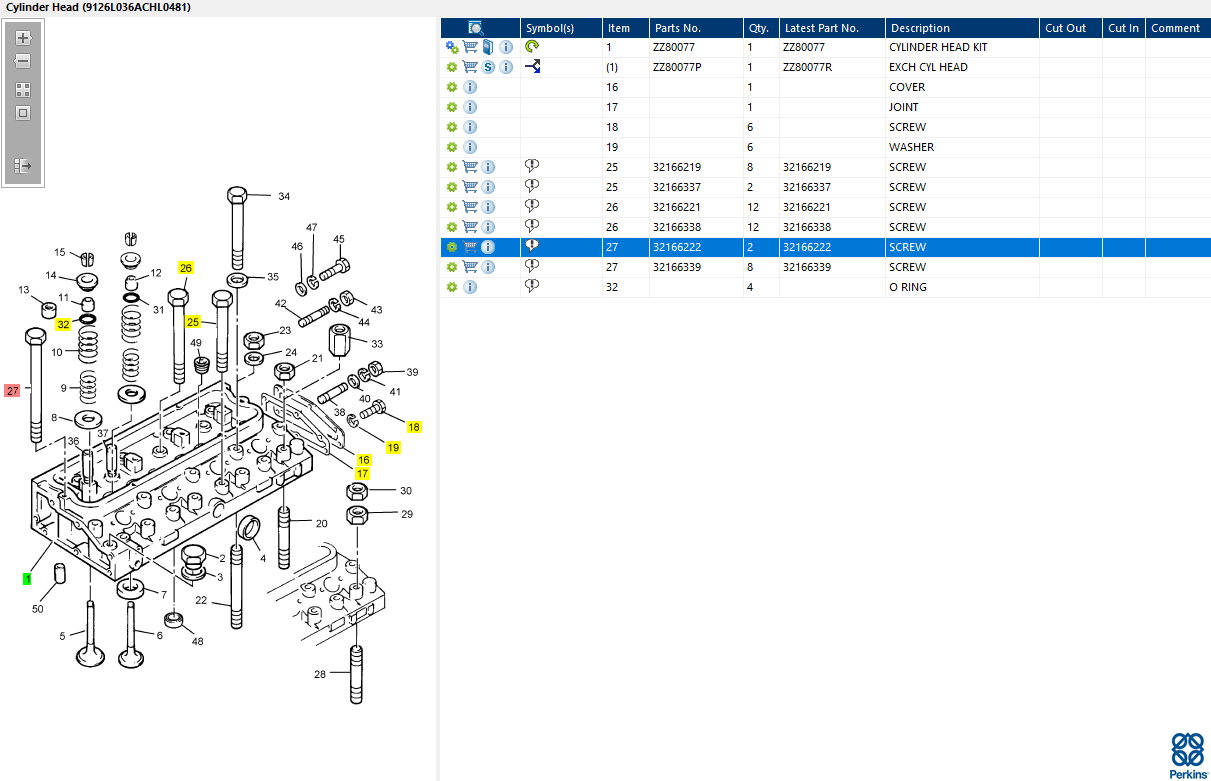Screen dimensions: 1211x781
Task: Click diagram label 34 bolt
Action: 284,196
